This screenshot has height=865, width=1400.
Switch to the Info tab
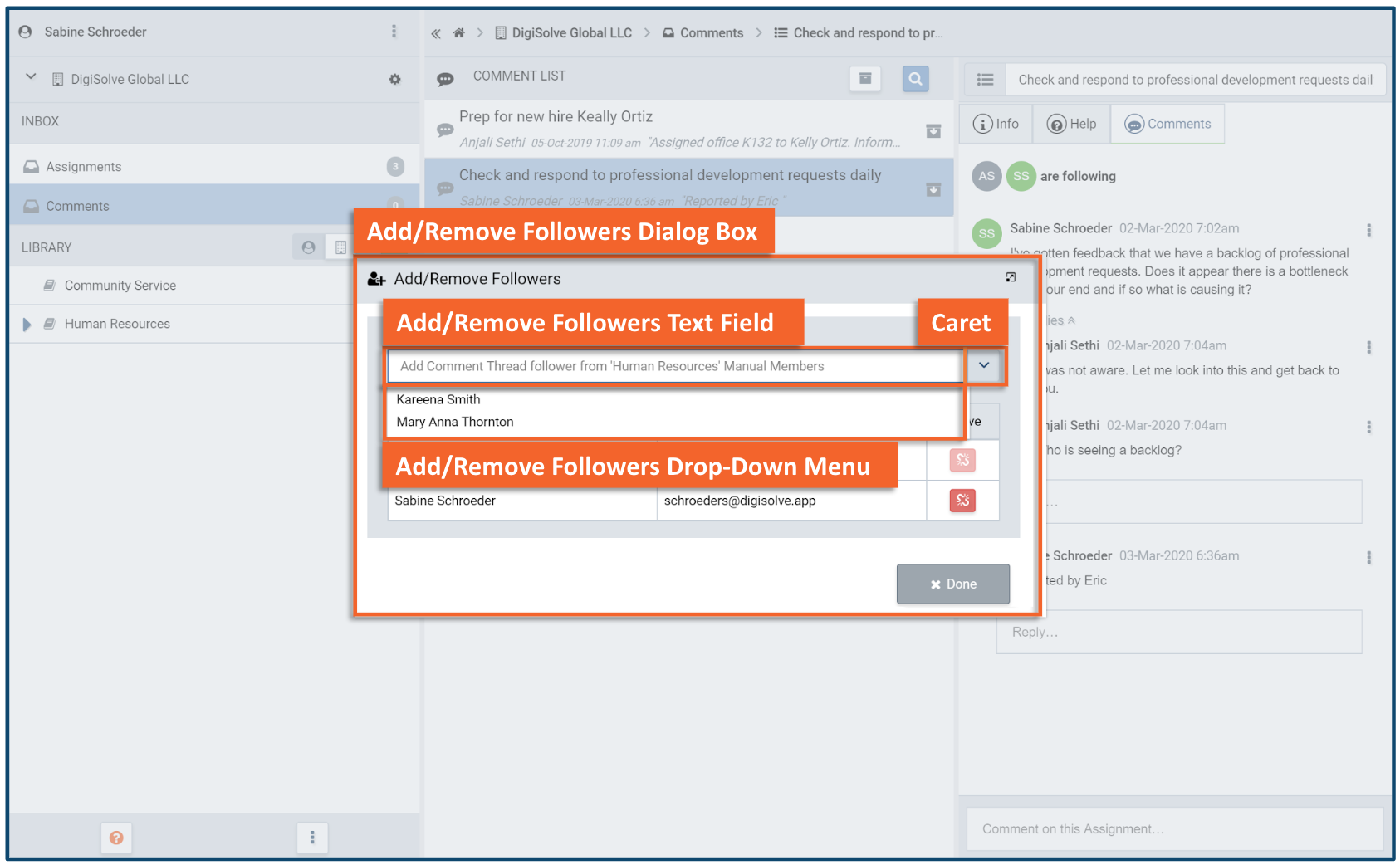(x=996, y=124)
